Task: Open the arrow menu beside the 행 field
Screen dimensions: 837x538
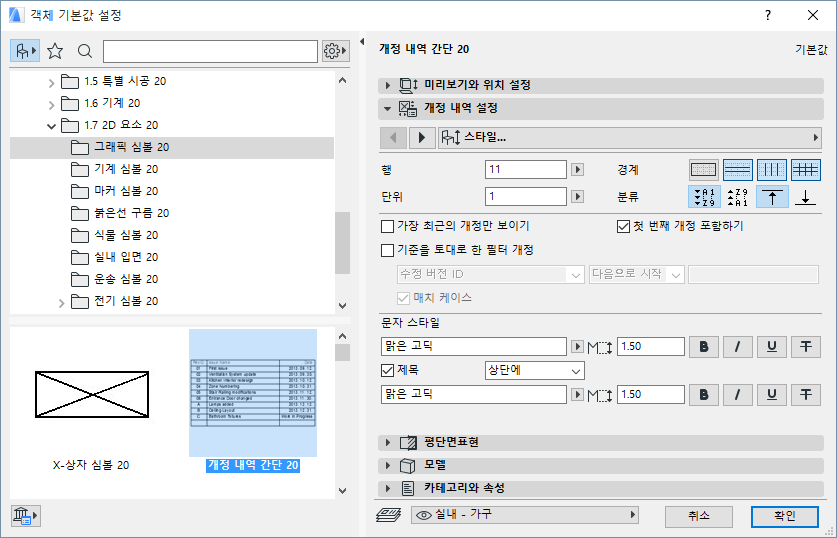Action: tap(577, 170)
